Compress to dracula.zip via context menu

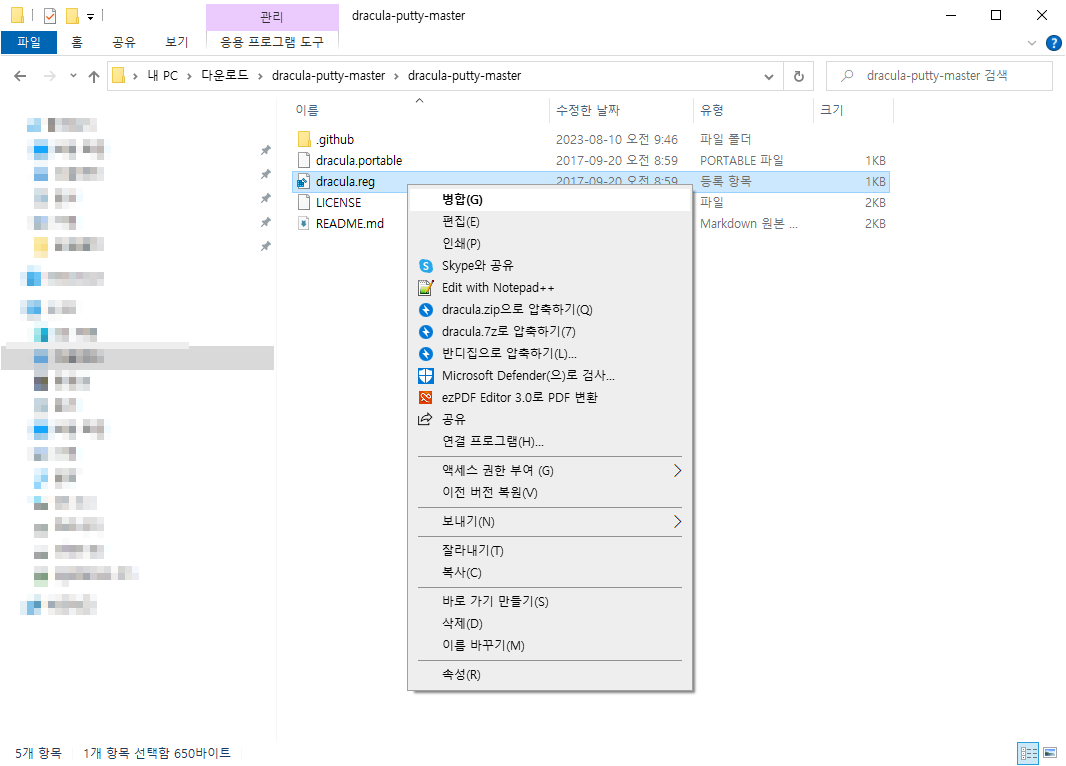[550, 310]
